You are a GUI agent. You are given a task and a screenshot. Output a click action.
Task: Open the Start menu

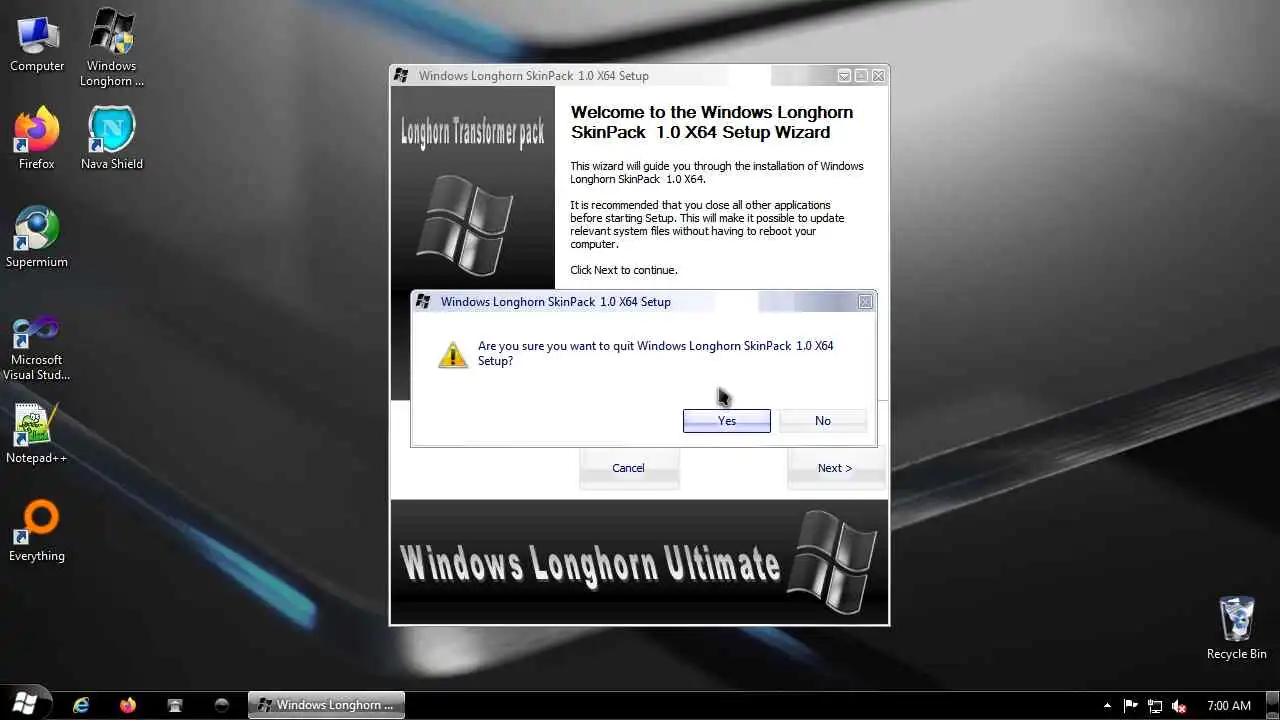(x=25, y=704)
